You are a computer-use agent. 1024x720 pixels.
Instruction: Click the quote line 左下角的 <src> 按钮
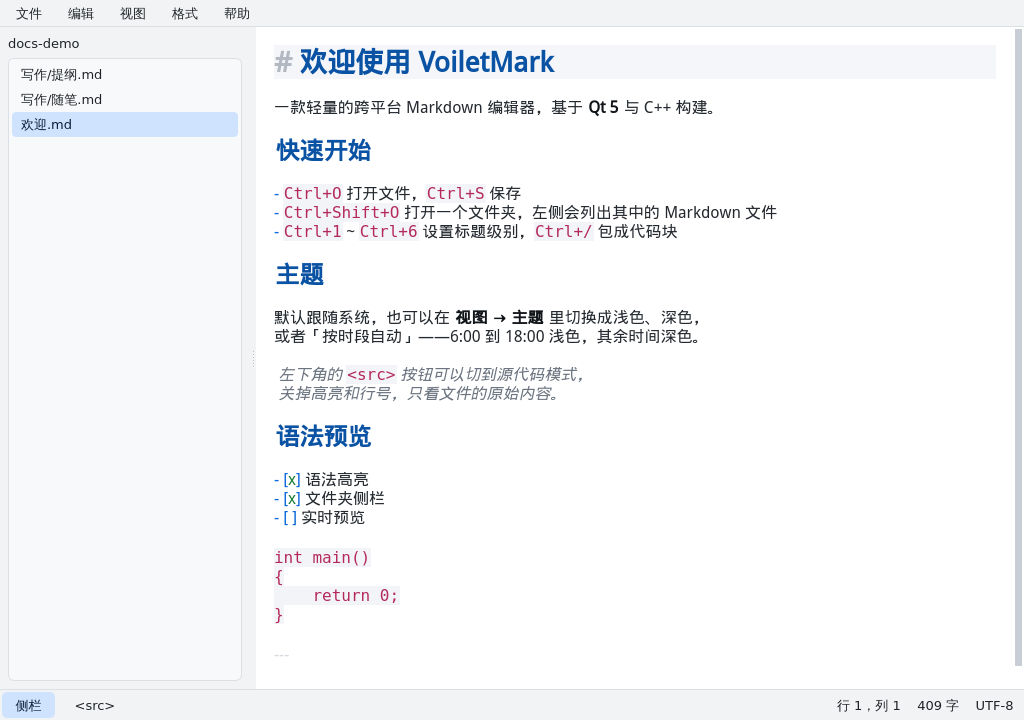[432, 374]
